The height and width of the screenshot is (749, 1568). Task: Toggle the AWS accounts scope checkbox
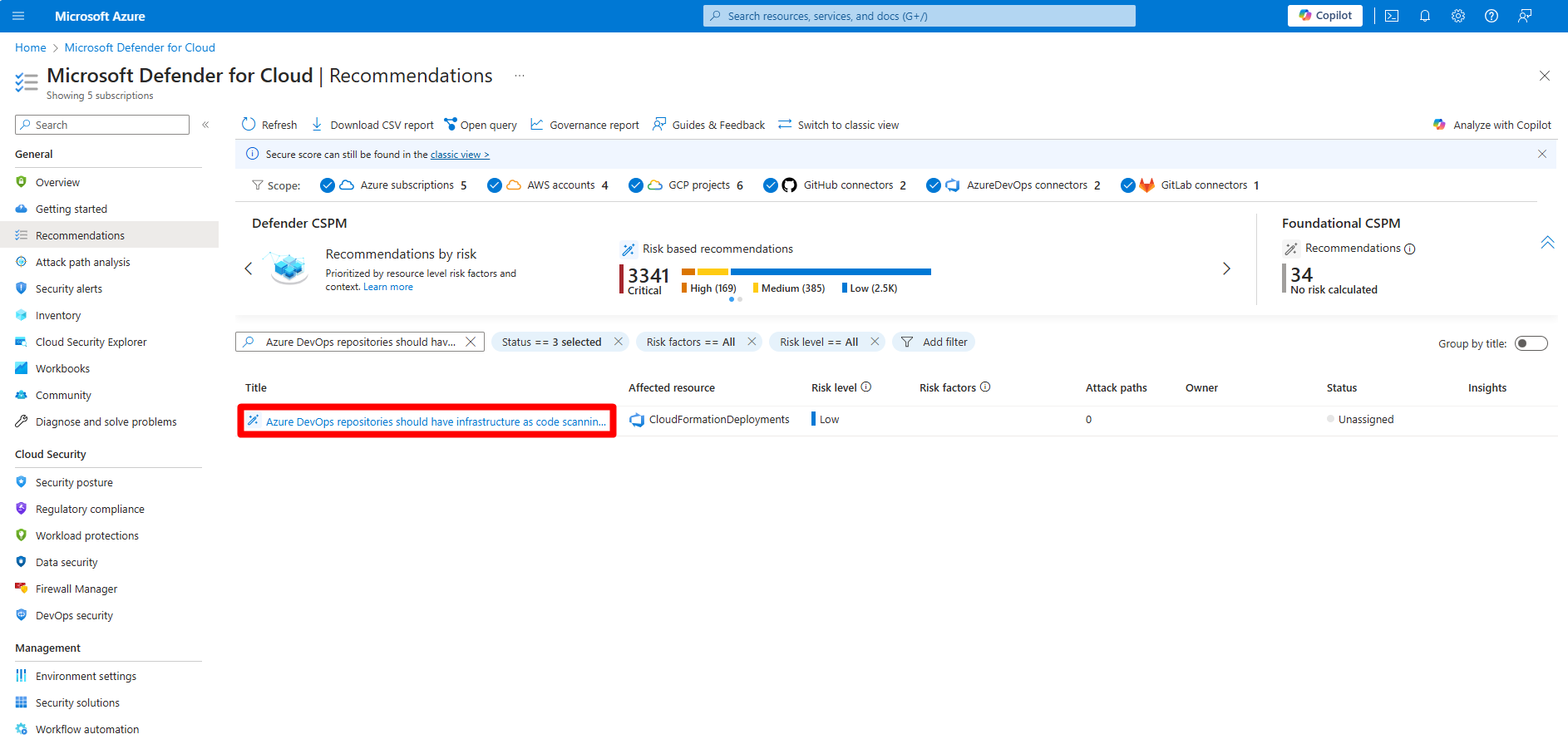[x=495, y=185]
